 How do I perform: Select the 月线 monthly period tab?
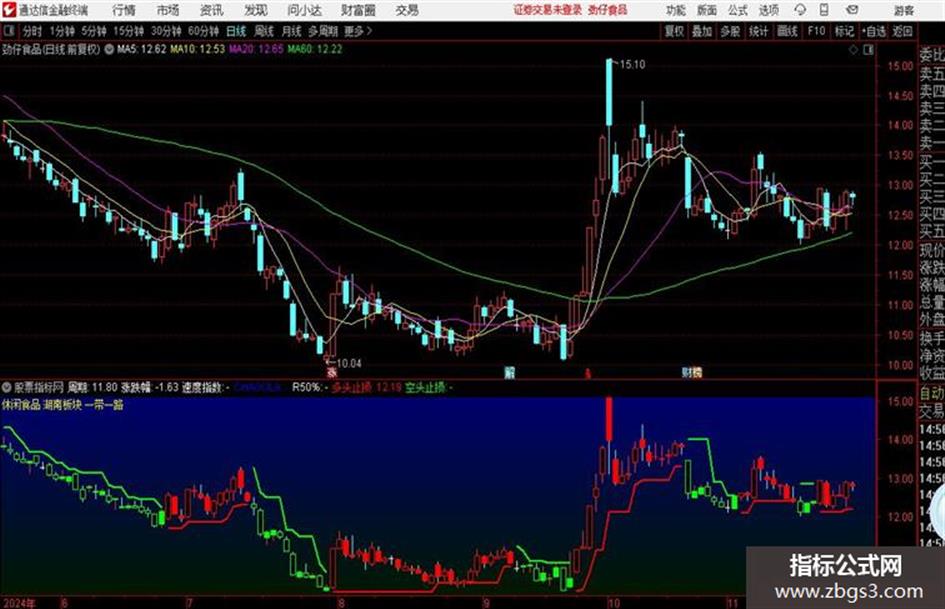[x=292, y=31]
